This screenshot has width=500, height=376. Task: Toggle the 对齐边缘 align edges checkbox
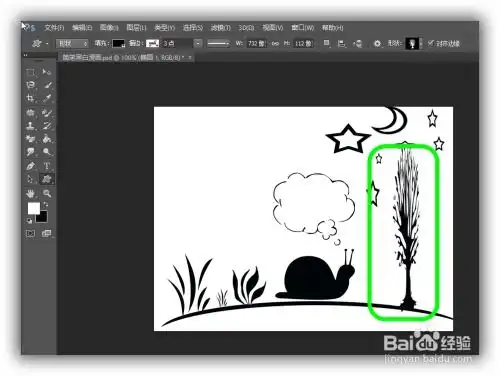pyautogui.click(x=431, y=43)
